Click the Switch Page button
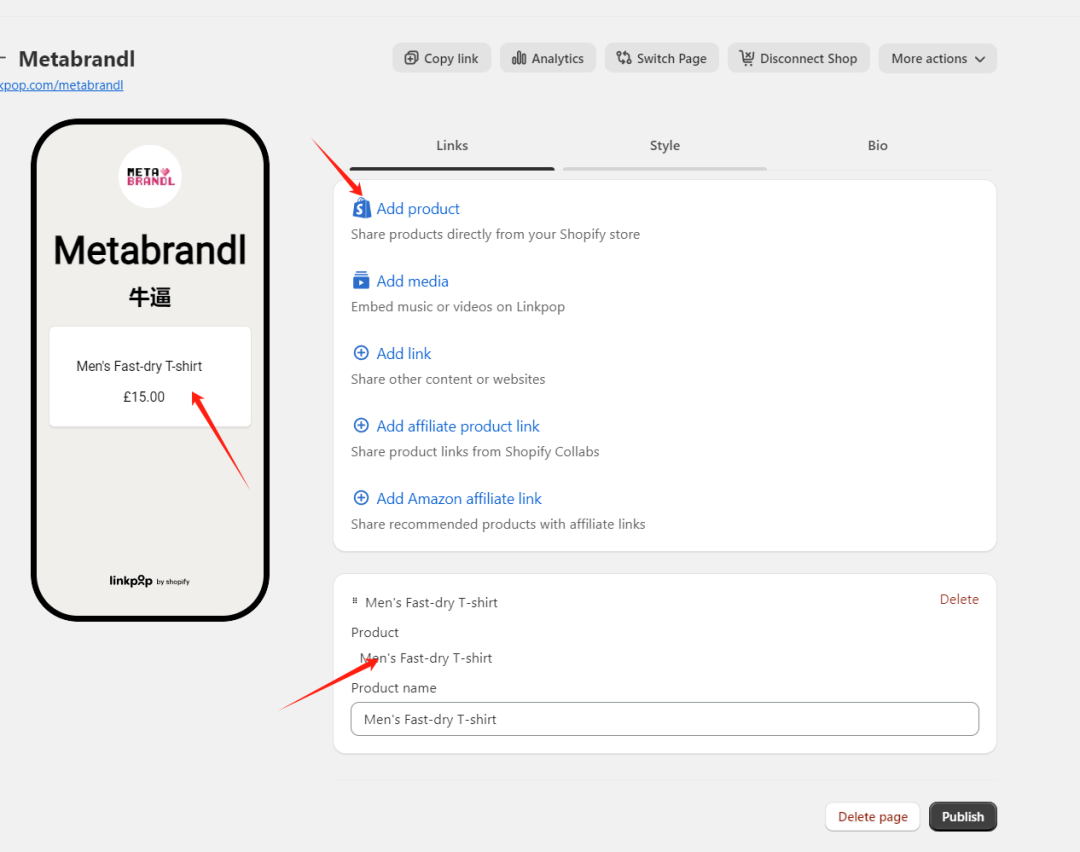Viewport: 1080px width, 852px height. pos(661,59)
